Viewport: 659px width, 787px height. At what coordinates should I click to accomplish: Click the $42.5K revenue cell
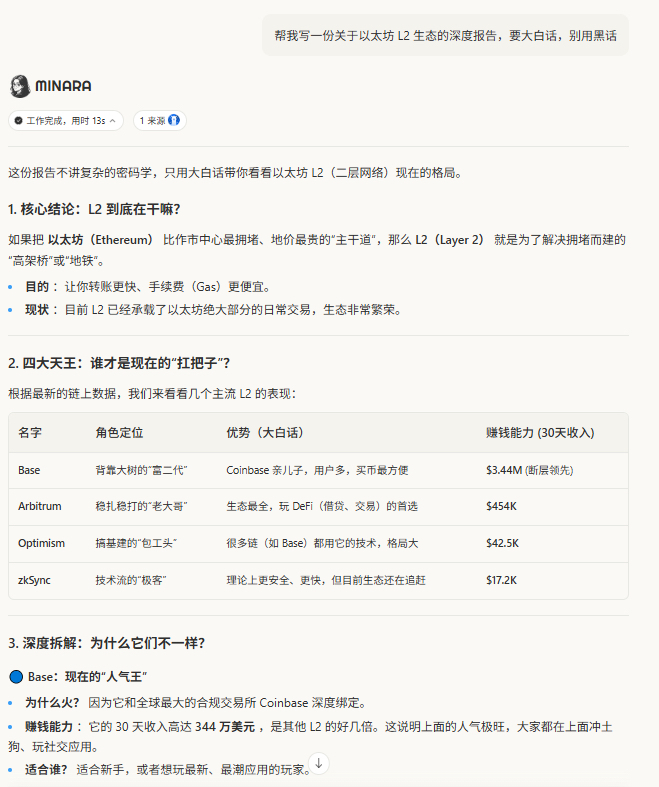click(x=502, y=544)
